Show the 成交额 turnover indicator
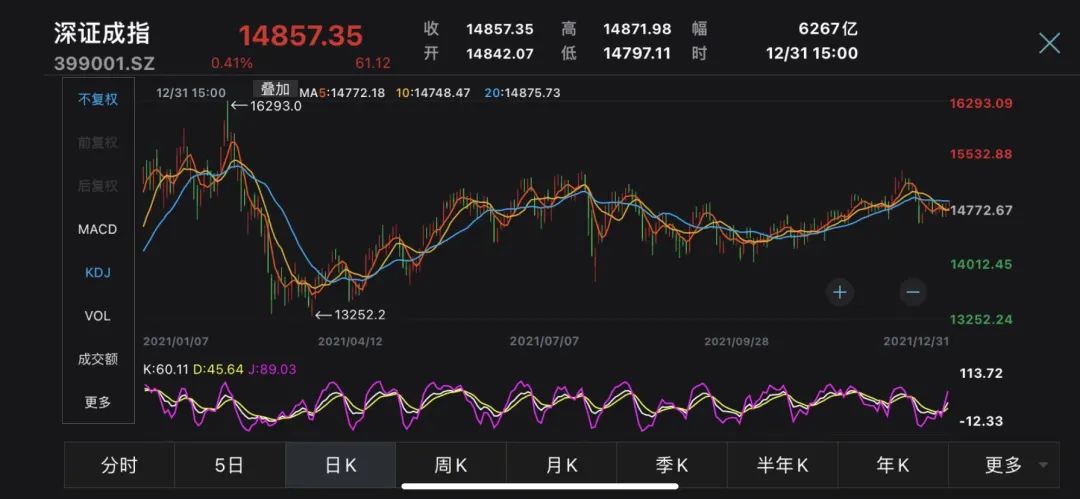This screenshot has width=1080, height=499. (98, 359)
